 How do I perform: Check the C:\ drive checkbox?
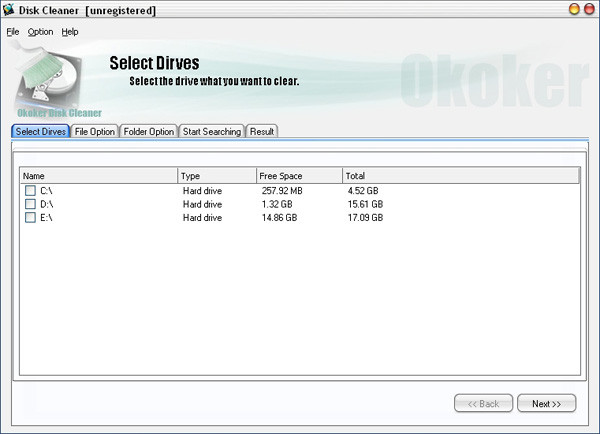(x=30, y=191)
